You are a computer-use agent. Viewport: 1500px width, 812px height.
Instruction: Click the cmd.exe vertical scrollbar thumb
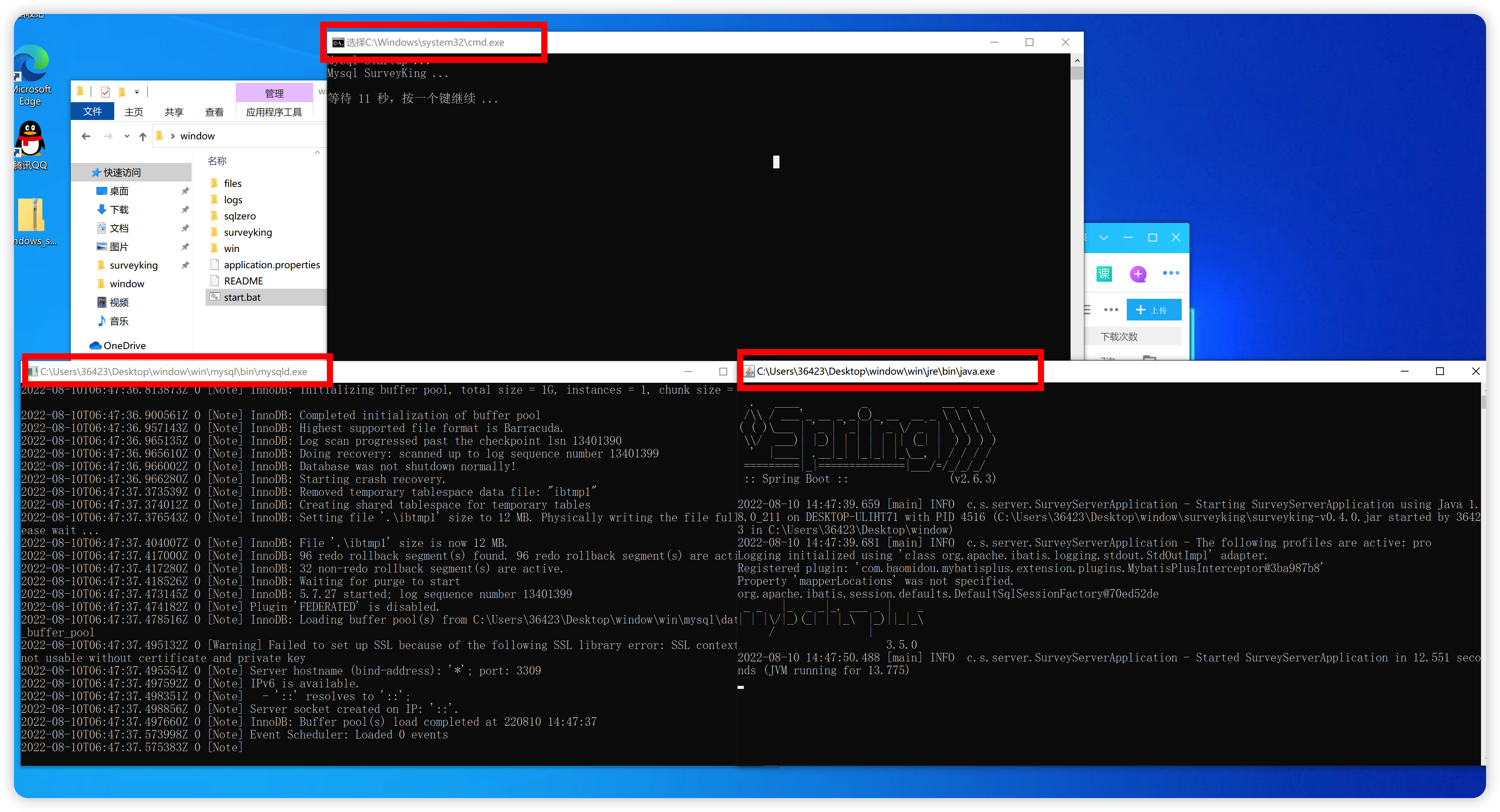[1077, 73]
